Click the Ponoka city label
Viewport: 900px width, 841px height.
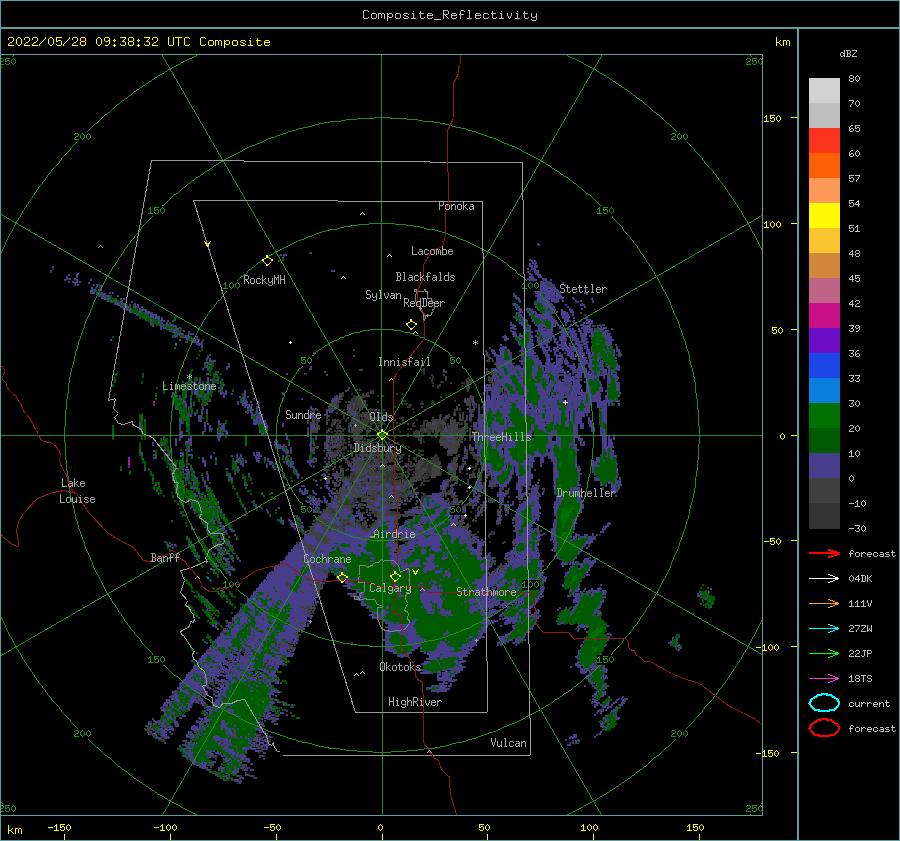(456, 206)
